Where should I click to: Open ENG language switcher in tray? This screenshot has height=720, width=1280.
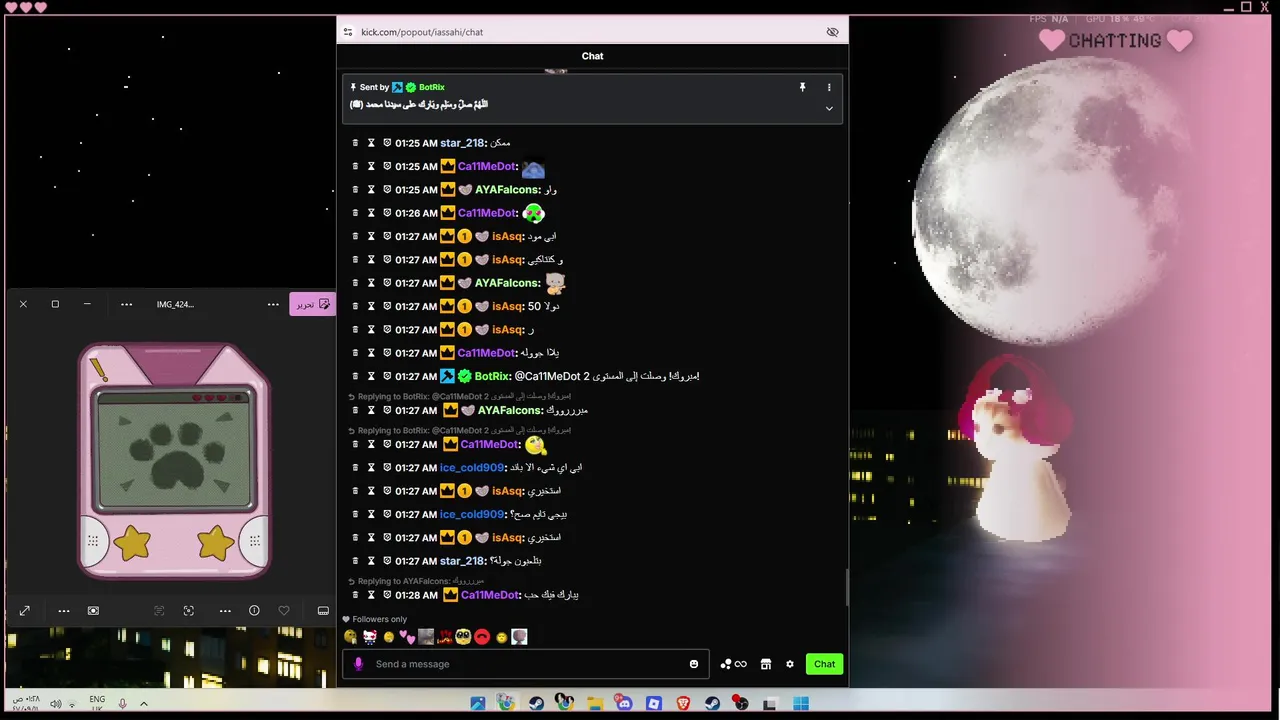tap(97, 703)
